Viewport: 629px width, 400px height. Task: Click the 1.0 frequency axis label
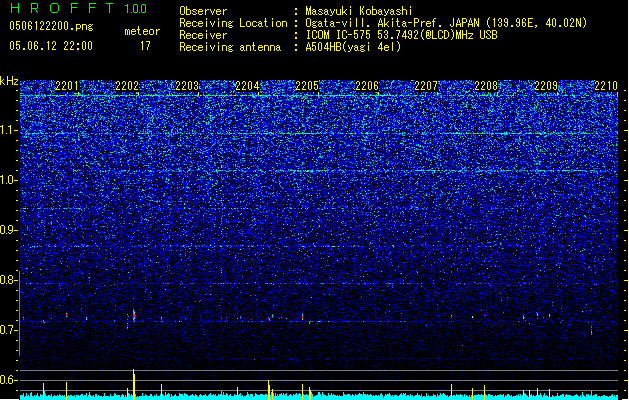[8, 180]
